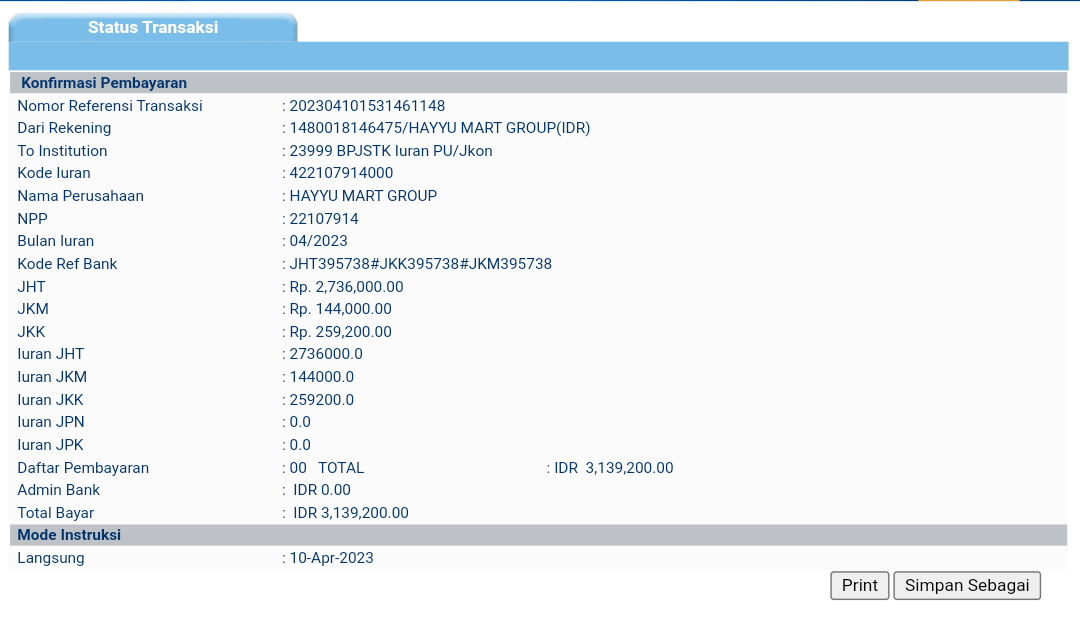Image resolution: width=1080 pixels, height=619 pixels.
Task: Select the Nama Perusahaan value
Action: coord(363,196)
